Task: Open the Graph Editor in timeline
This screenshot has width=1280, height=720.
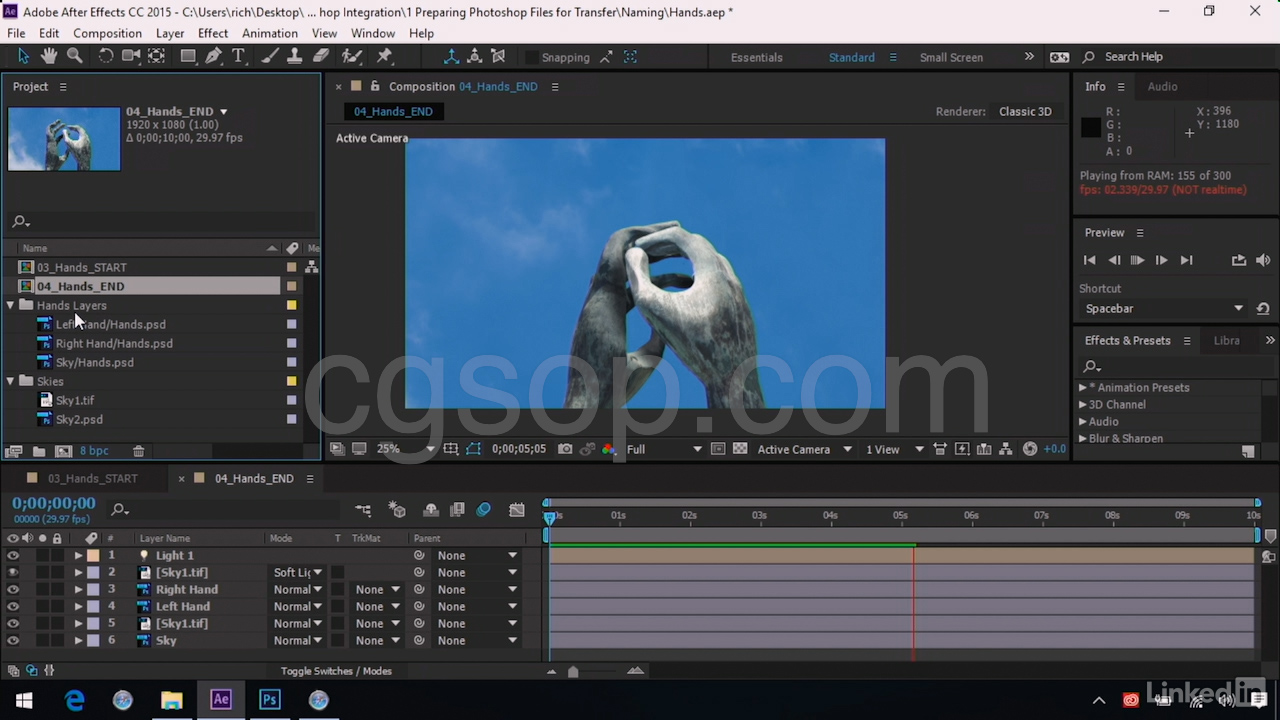Action: click(x=517, y=510)
